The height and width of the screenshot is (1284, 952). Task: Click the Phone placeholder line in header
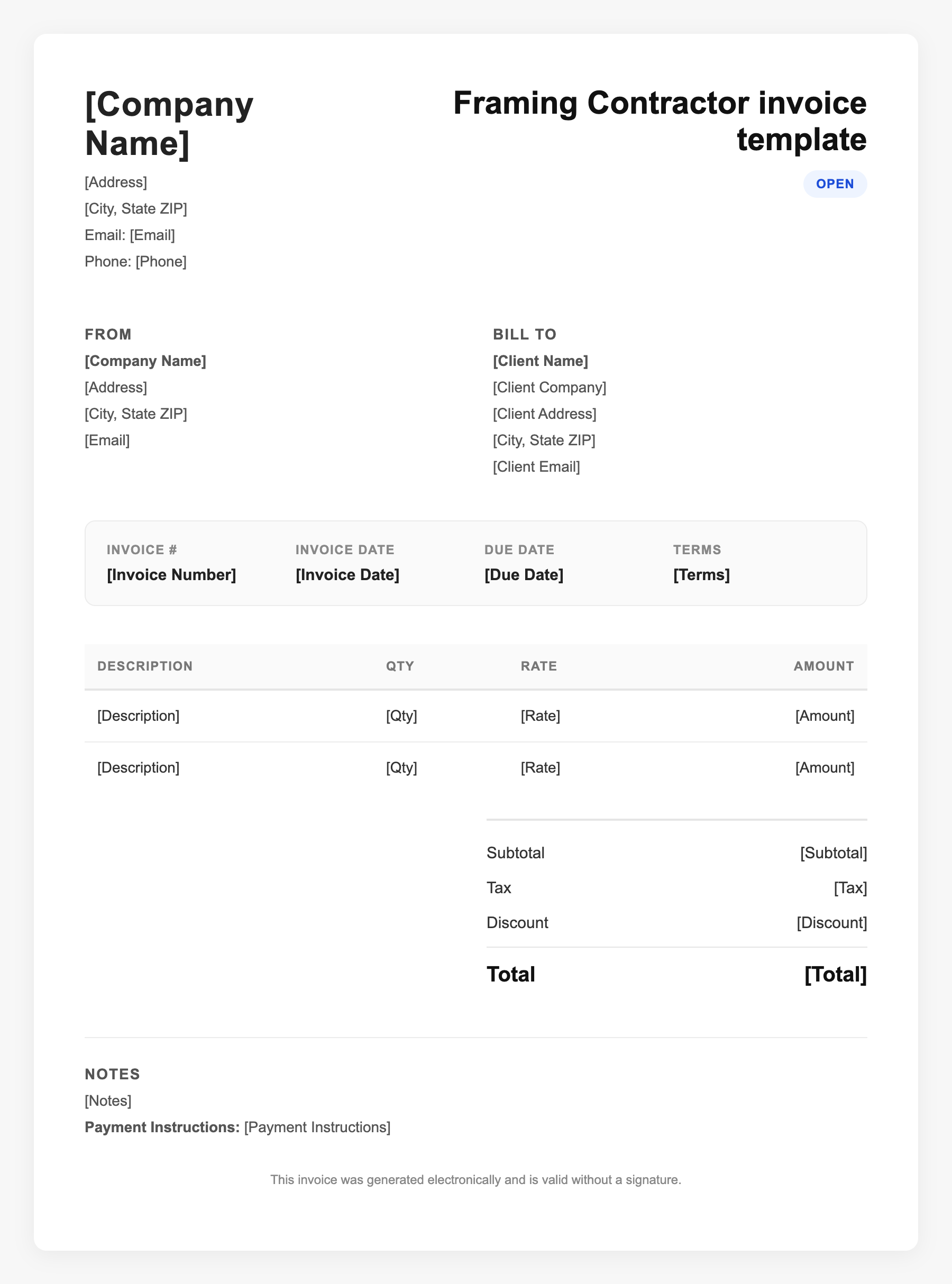point(135,262)
